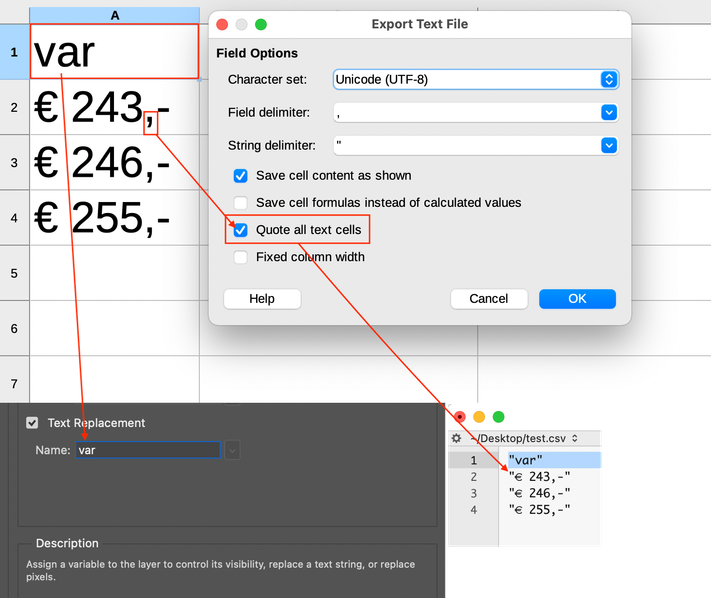The height and width of the screenshot is (598, 711).
Task: Select cell containing € 246,-
Action: point(114,162)
